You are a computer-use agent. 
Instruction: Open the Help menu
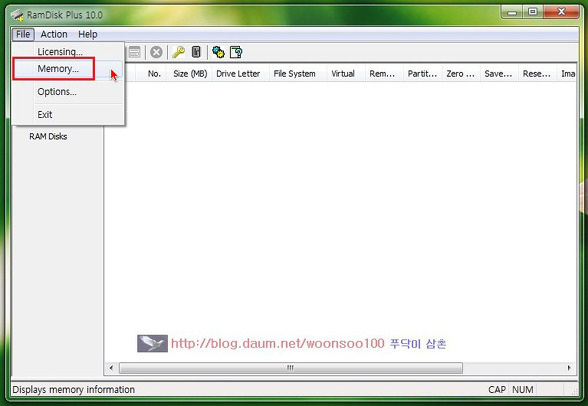(x=88, y=34)
